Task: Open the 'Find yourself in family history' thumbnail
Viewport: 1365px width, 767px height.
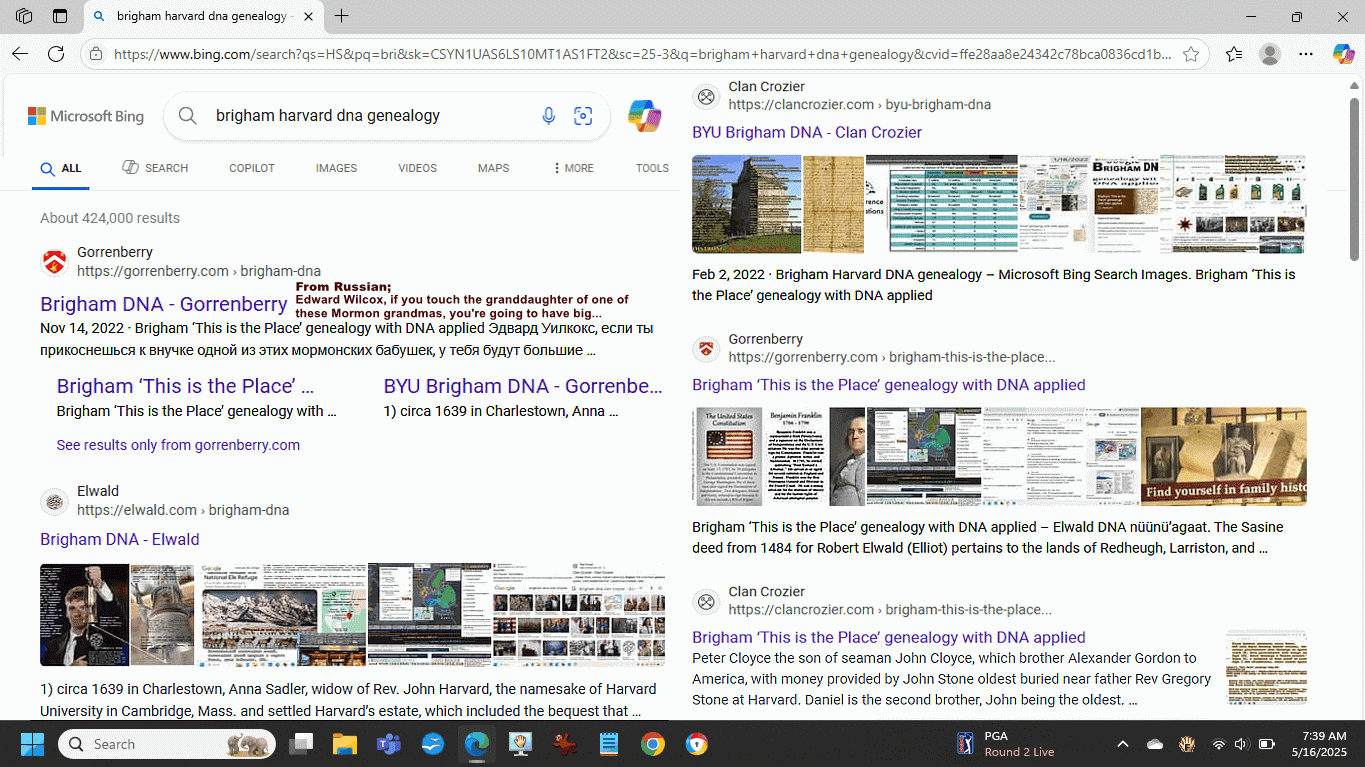Action: click(1224, 456)
